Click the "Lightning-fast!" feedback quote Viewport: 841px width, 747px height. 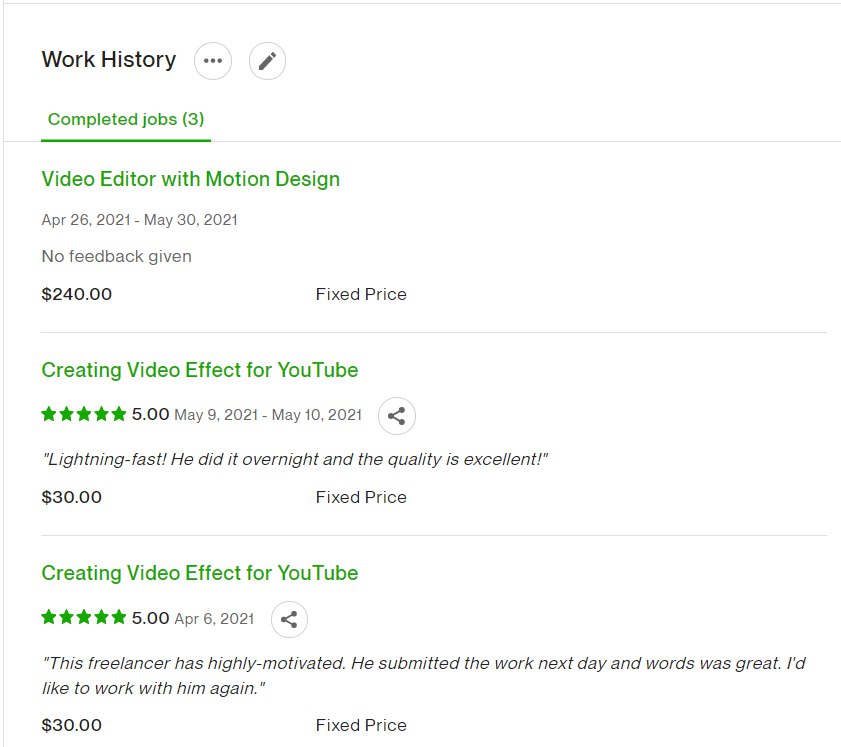point(295,460)
